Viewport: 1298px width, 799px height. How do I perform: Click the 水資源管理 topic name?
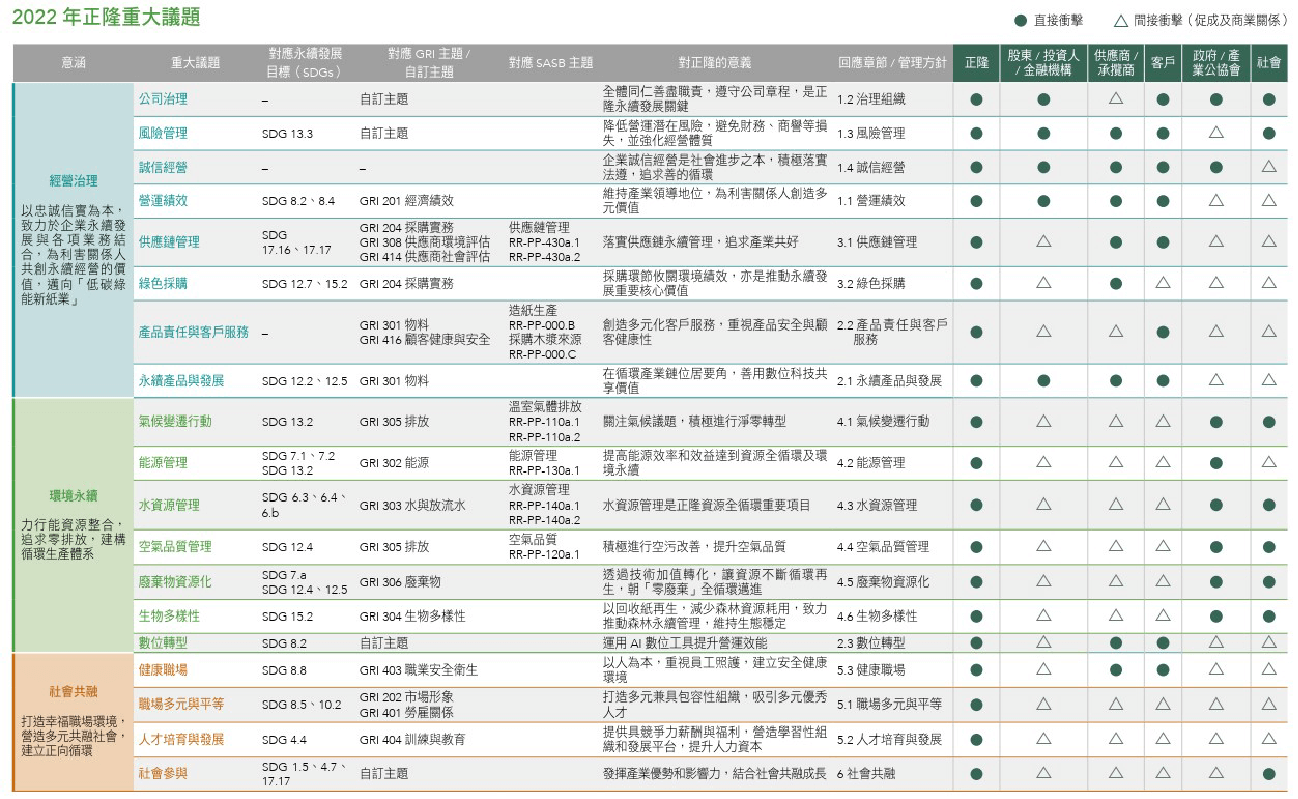(169, 505)
